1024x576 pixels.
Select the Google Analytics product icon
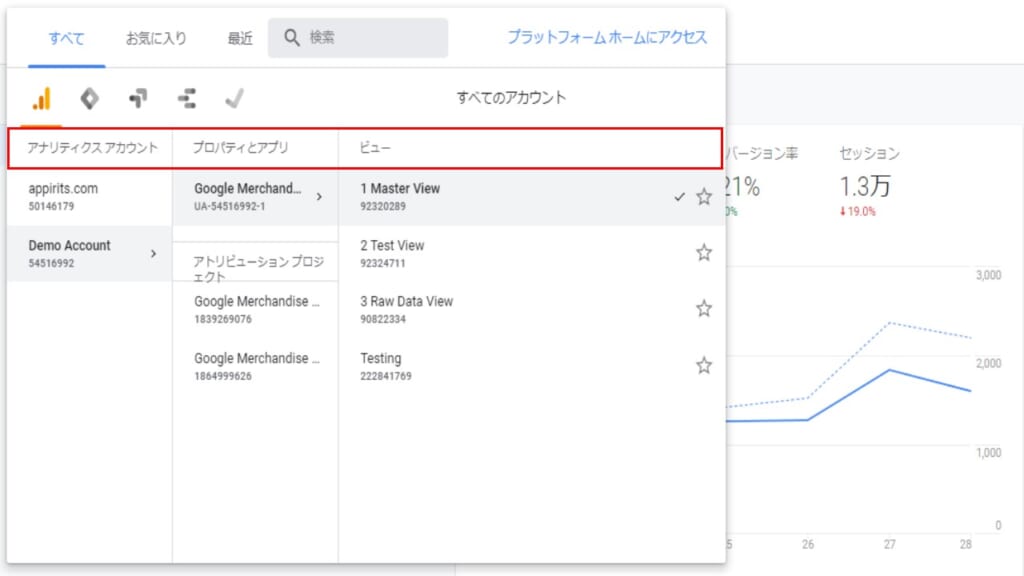click(42, 99)
